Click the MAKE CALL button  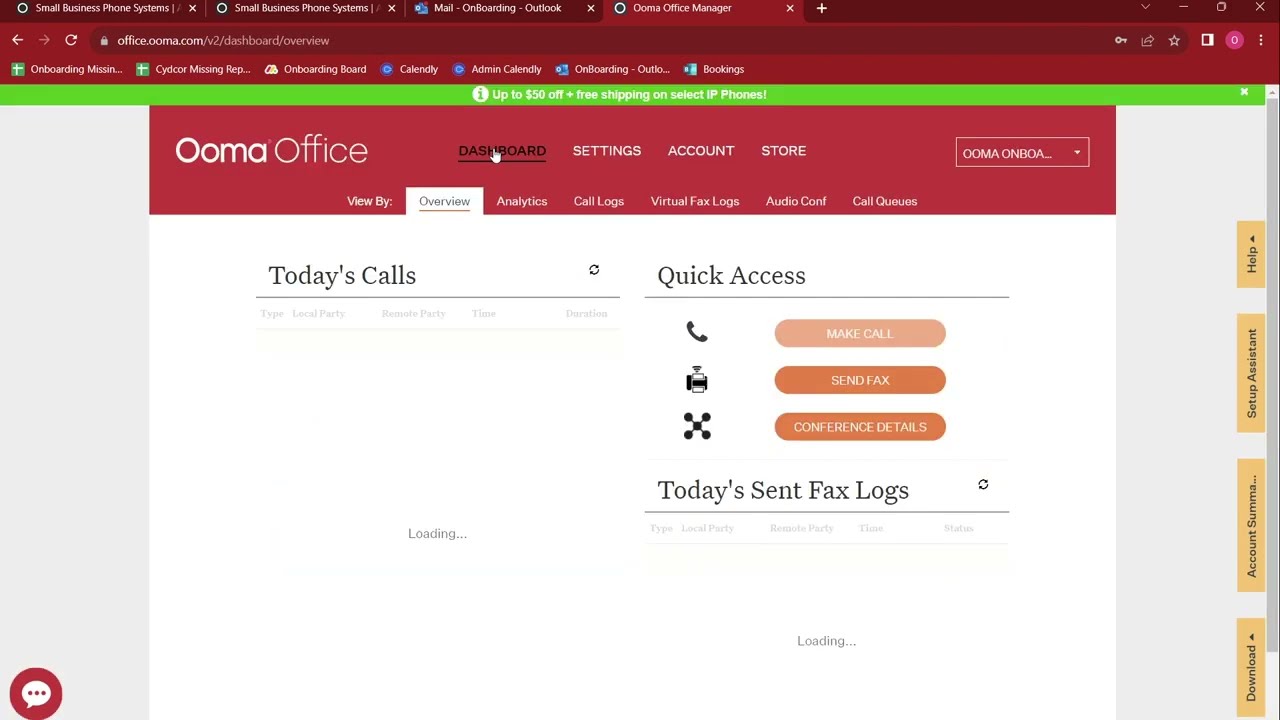(x=860, y=333)
